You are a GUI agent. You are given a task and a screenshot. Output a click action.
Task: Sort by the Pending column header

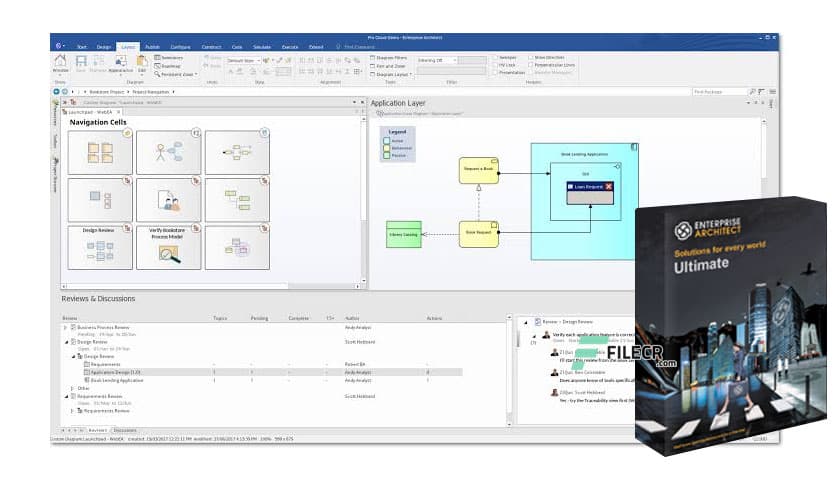click(259, 318)
